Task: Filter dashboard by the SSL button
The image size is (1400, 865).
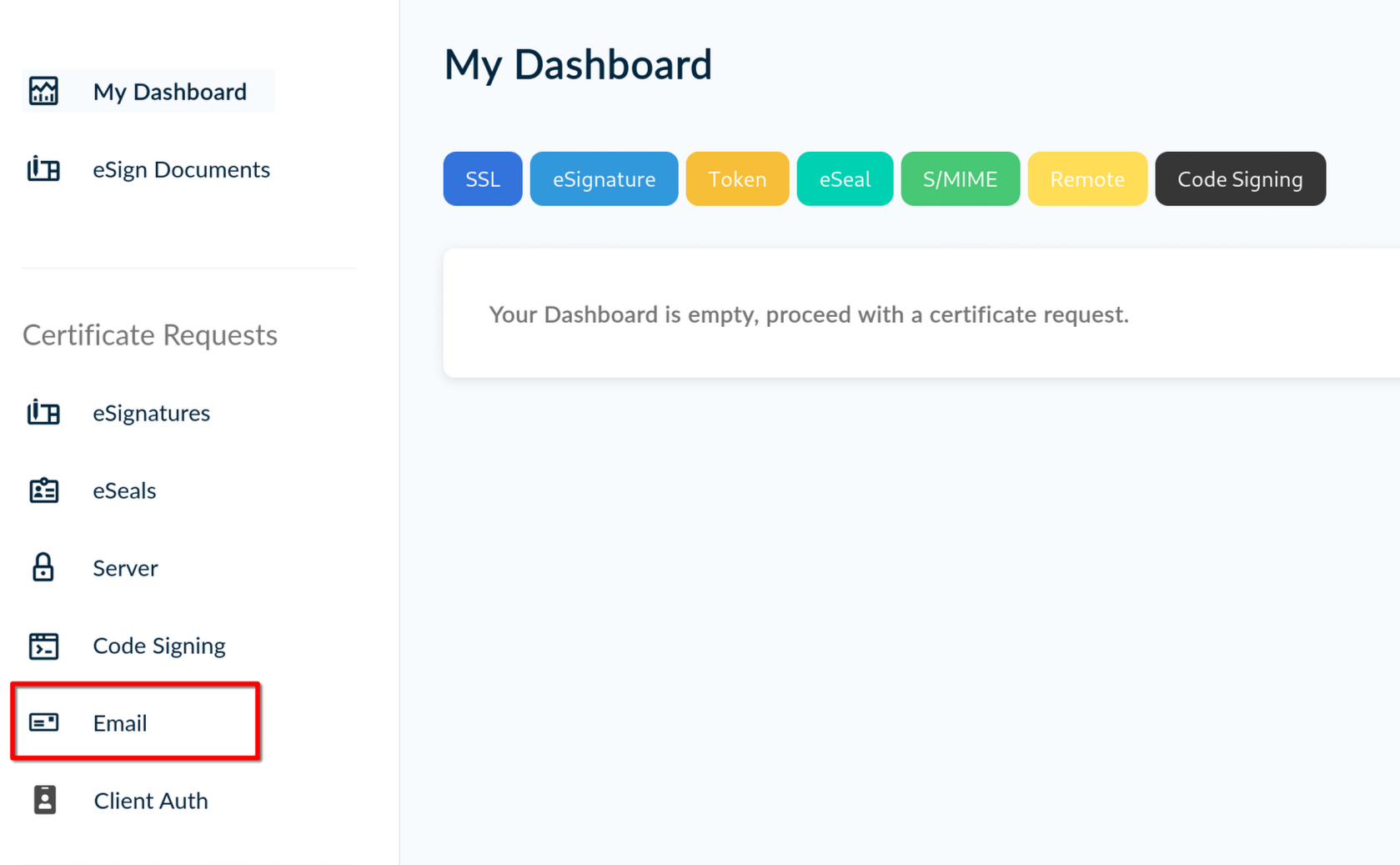Action: tap(482, 179)
